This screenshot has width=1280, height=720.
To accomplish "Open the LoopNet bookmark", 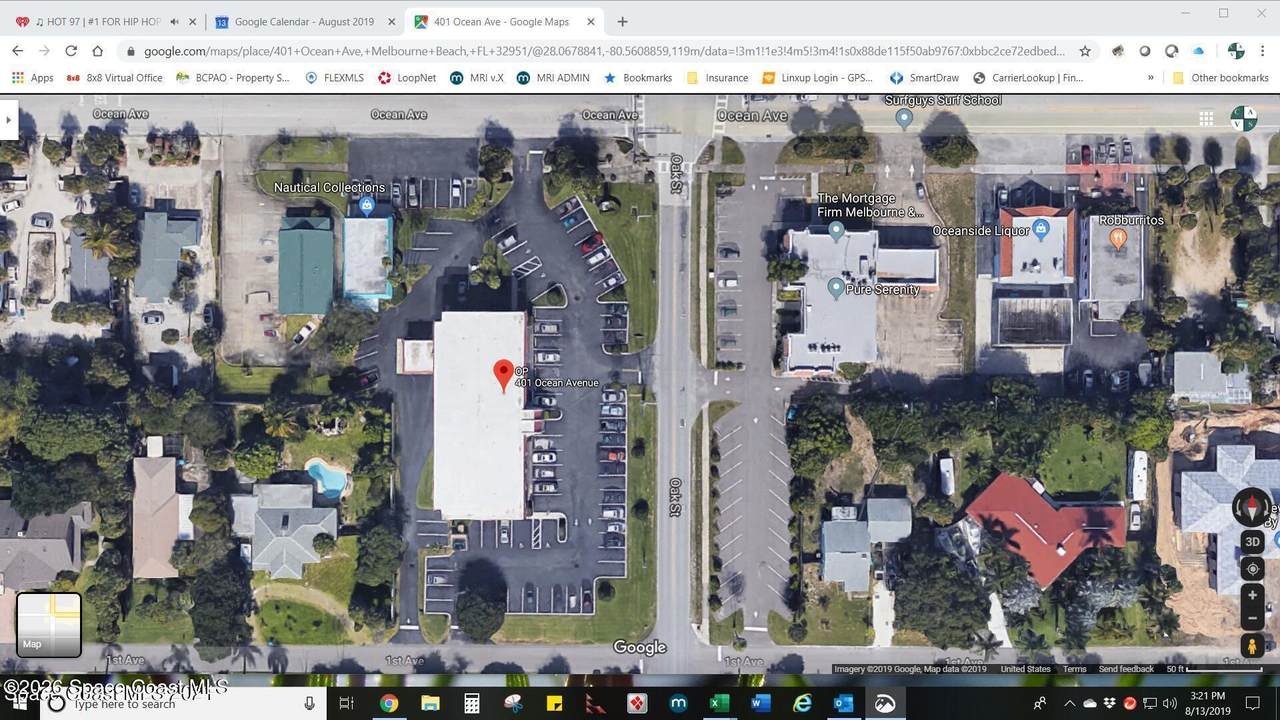I will [407, 77].
